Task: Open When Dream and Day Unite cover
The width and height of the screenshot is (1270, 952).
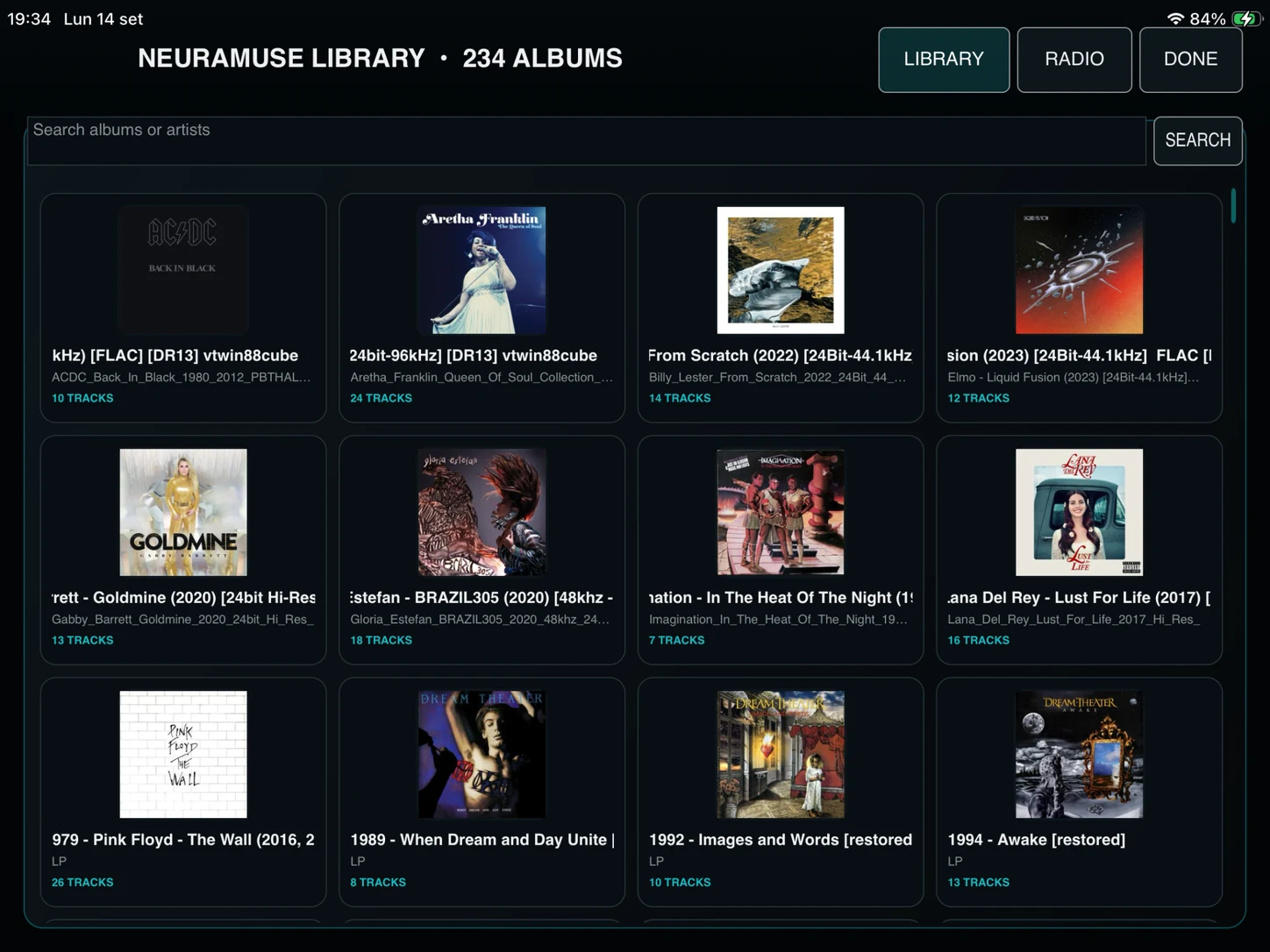Action: pyautogui.click(x=482, y=754)
